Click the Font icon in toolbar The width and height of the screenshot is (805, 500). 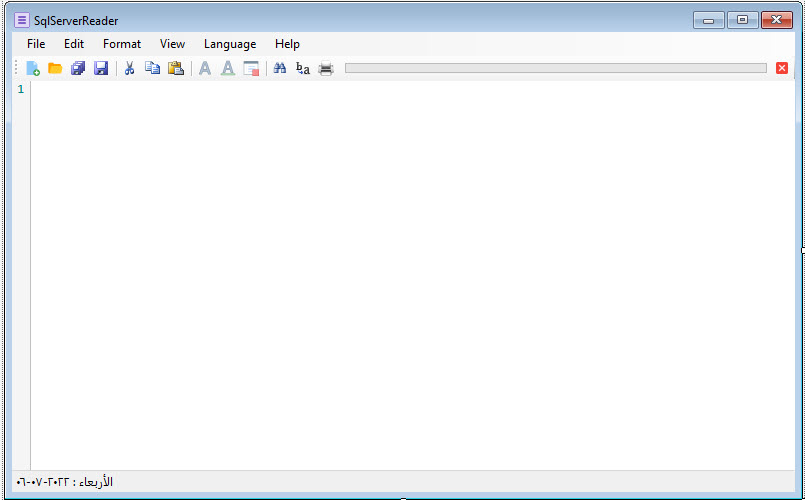coord(205,69)
